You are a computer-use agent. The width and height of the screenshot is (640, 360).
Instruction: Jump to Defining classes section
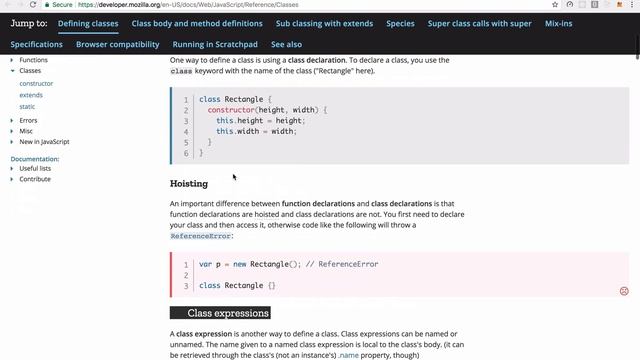click(x=88, y=24)
